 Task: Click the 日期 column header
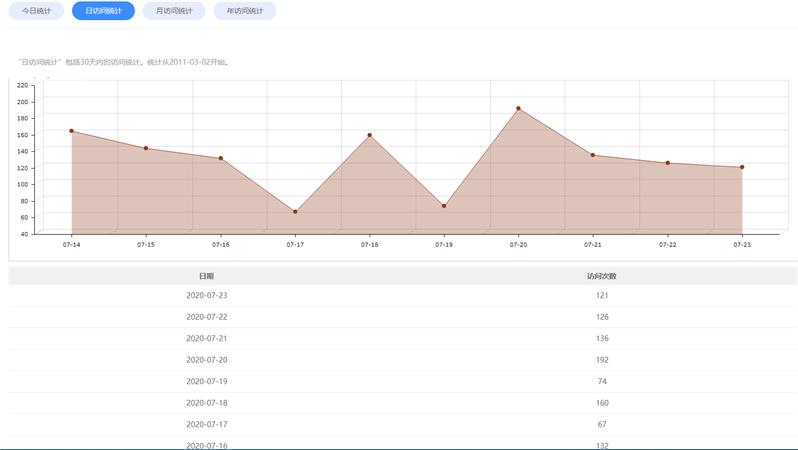pos(206,276)
